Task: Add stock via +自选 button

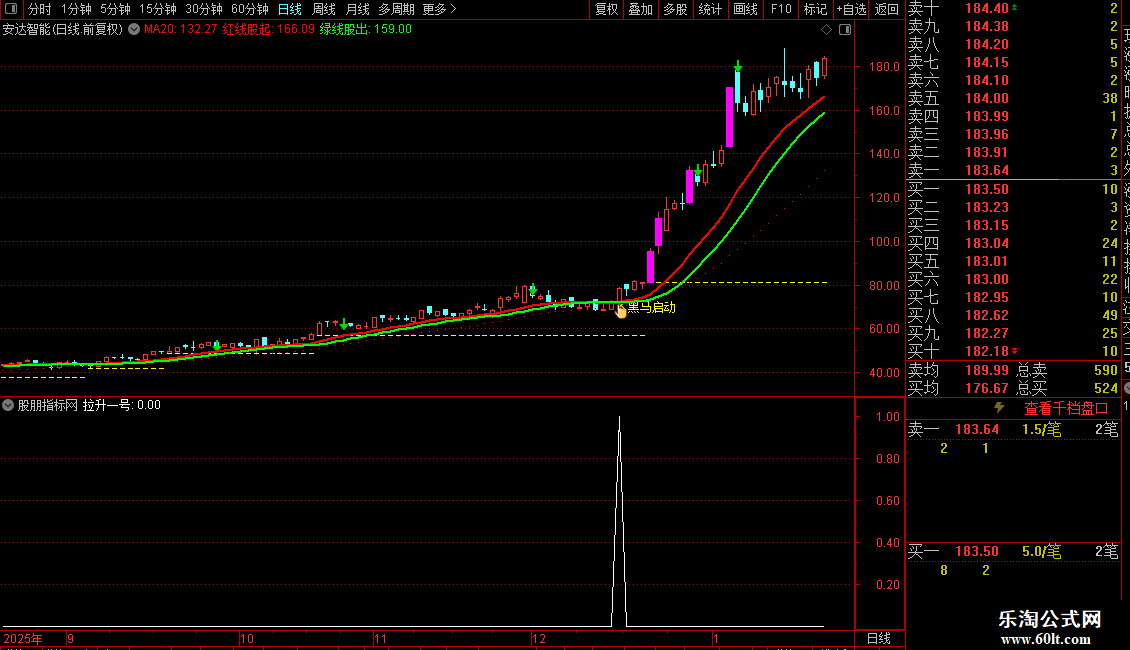Action: click(x=851, y=9)
